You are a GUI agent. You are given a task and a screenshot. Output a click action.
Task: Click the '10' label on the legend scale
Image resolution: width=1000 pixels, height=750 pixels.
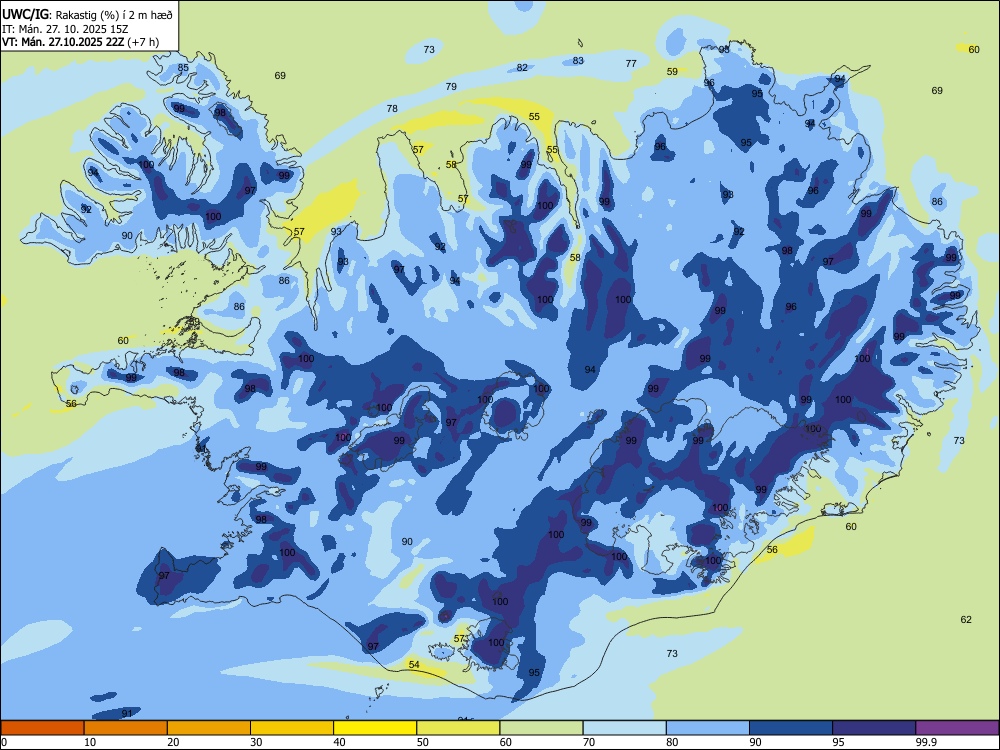pos(90,742)
